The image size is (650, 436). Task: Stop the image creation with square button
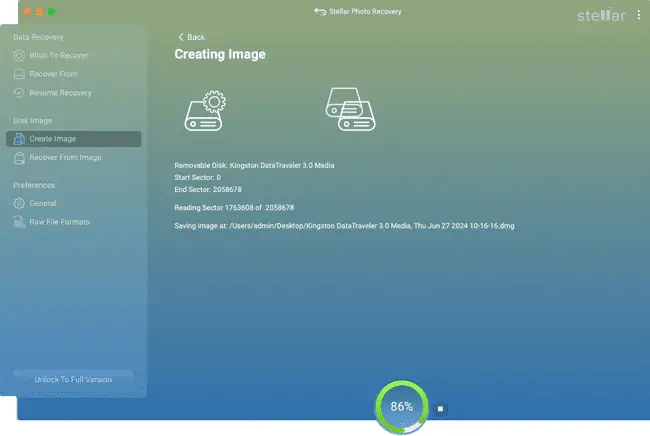coord(440,409)
